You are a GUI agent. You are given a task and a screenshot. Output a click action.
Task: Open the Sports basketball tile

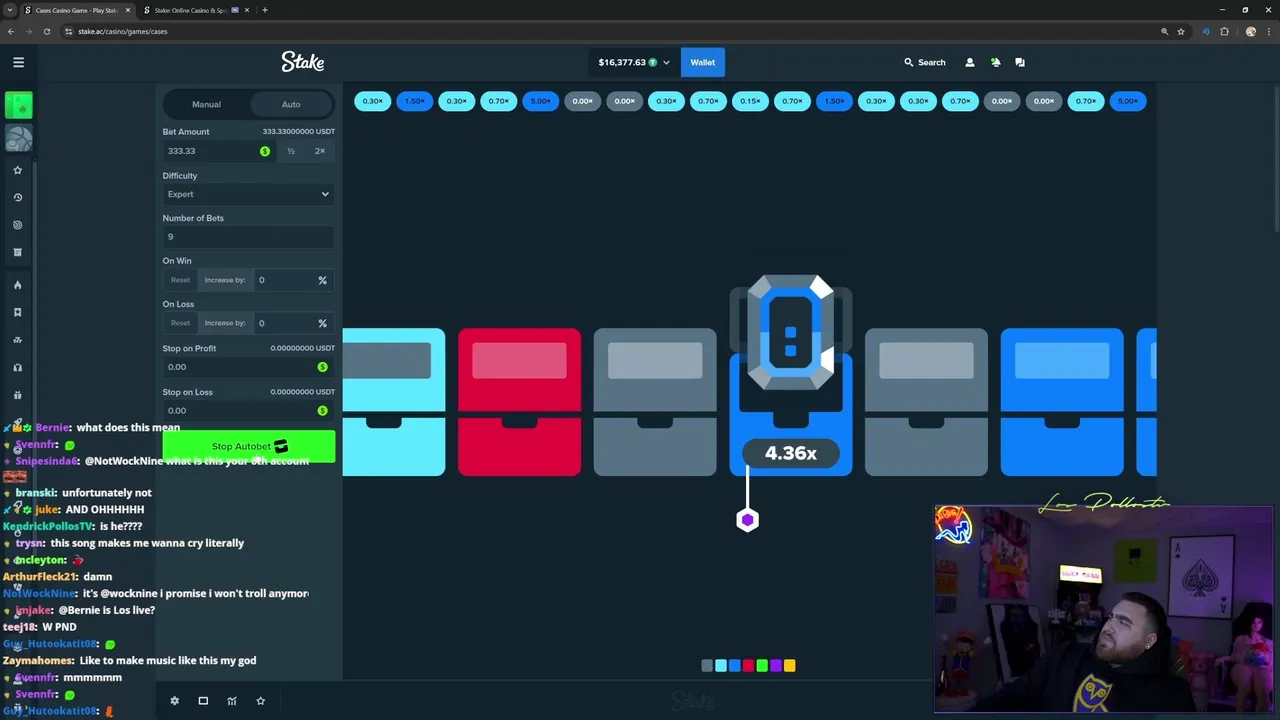point(18,138)
